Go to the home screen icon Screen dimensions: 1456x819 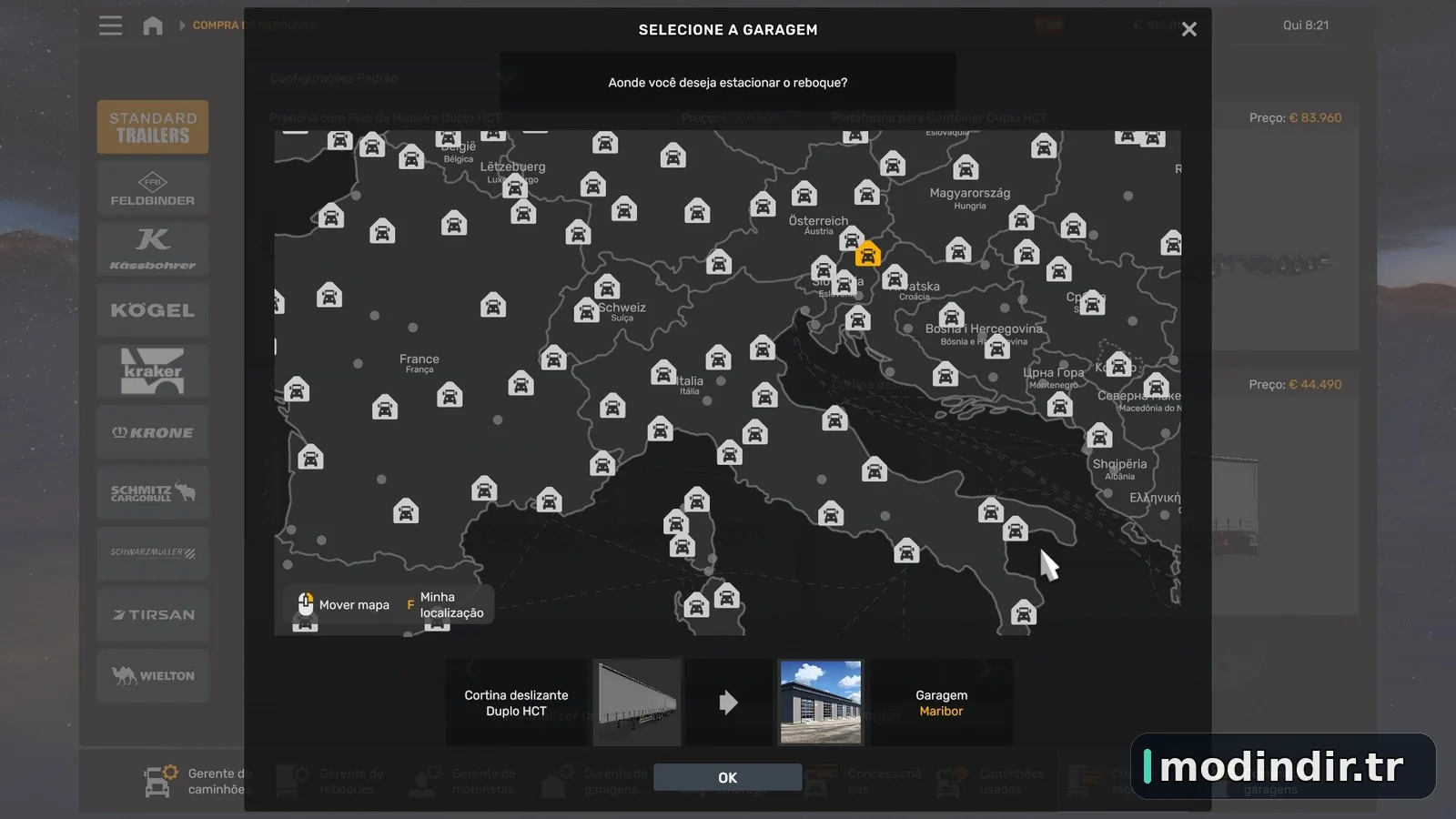point(153,25)
